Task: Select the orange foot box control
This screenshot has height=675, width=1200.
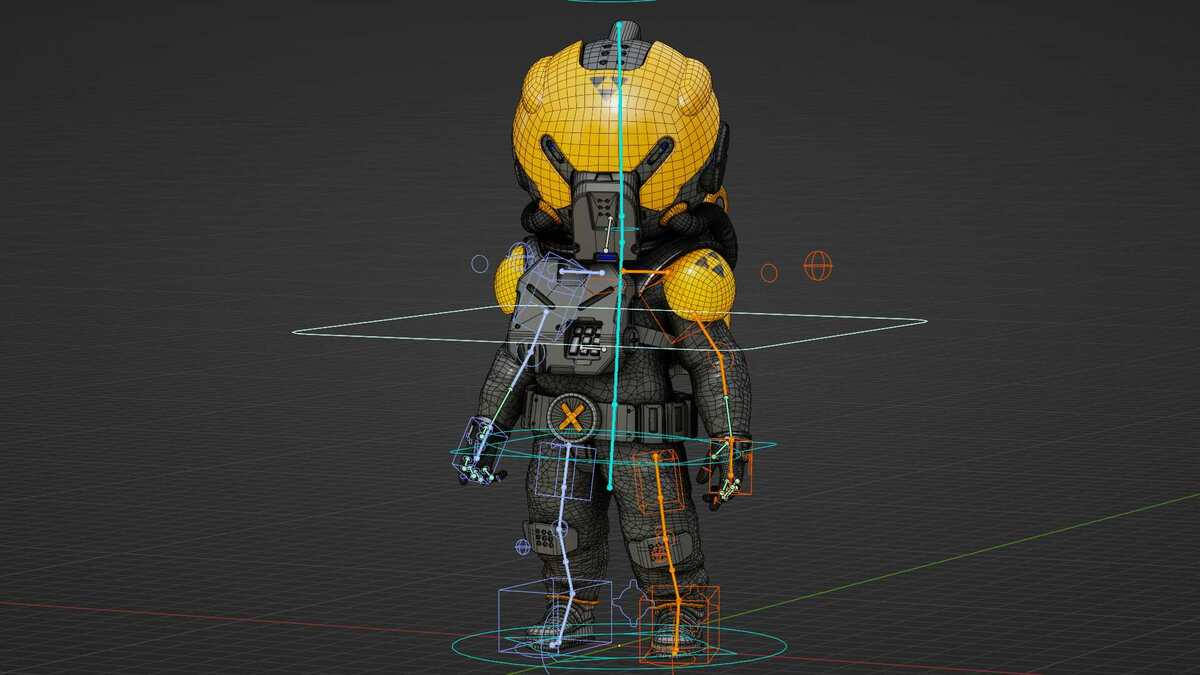Action: tap(680, 624)
